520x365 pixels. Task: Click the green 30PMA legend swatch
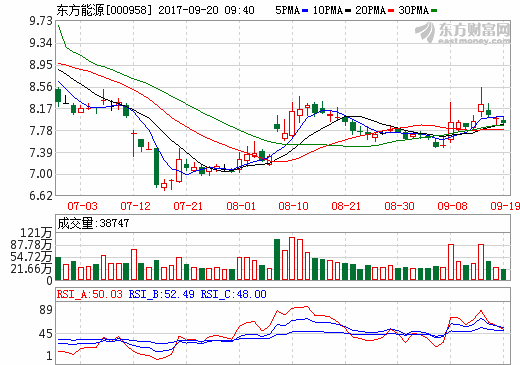[434, 11]
